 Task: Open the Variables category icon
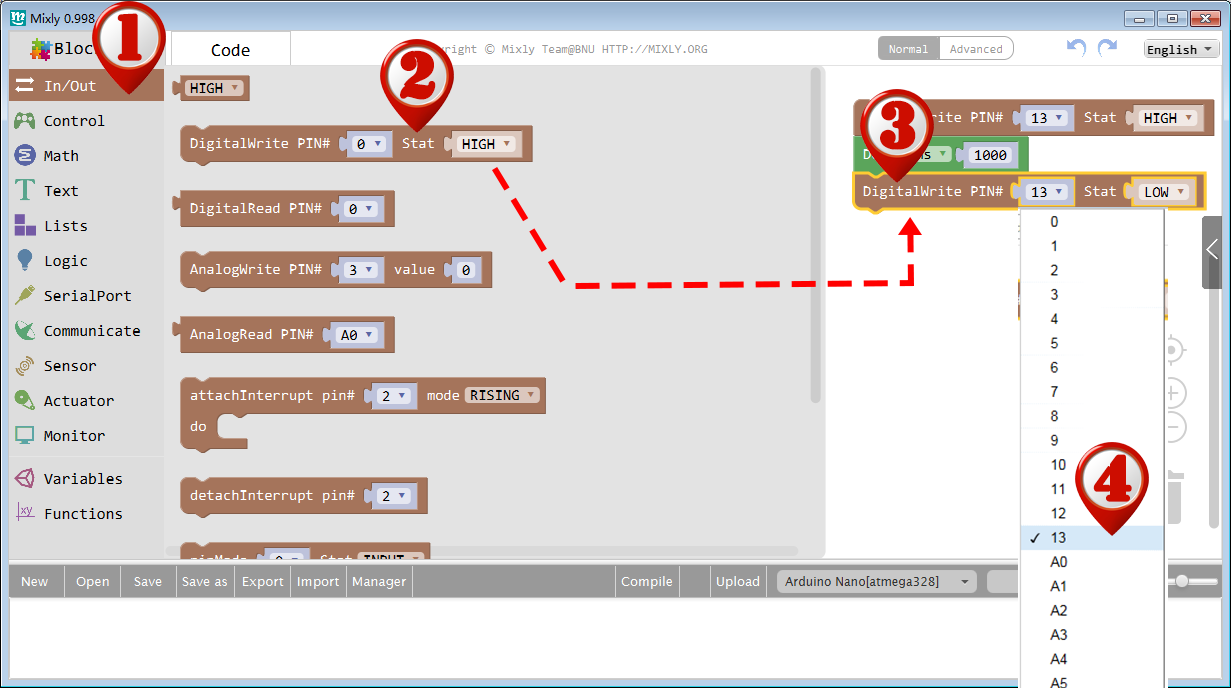(x=25, y=479)
